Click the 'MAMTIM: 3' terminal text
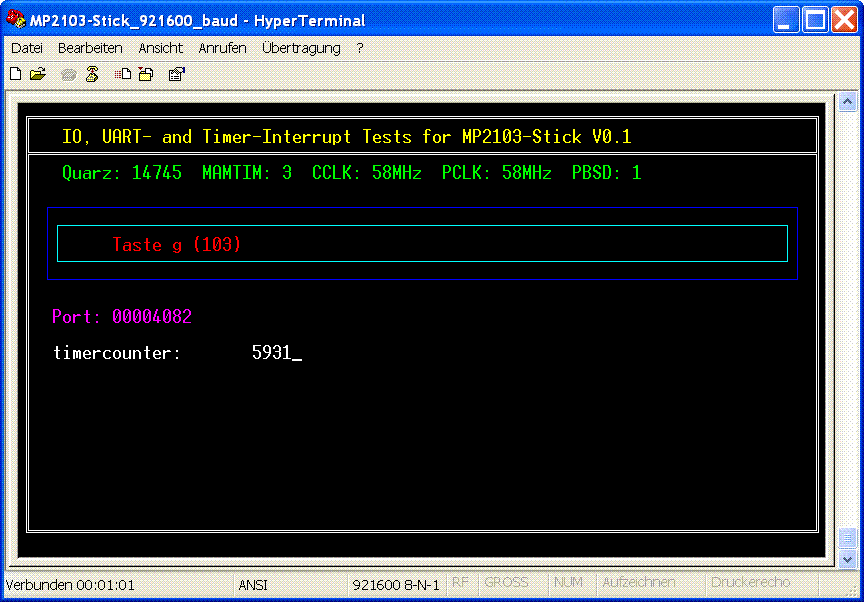 (247, 173)
